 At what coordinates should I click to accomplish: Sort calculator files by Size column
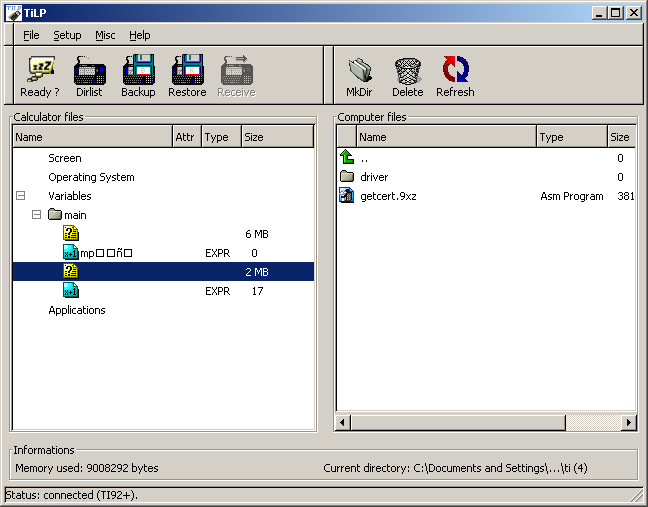tap(276, 137)
